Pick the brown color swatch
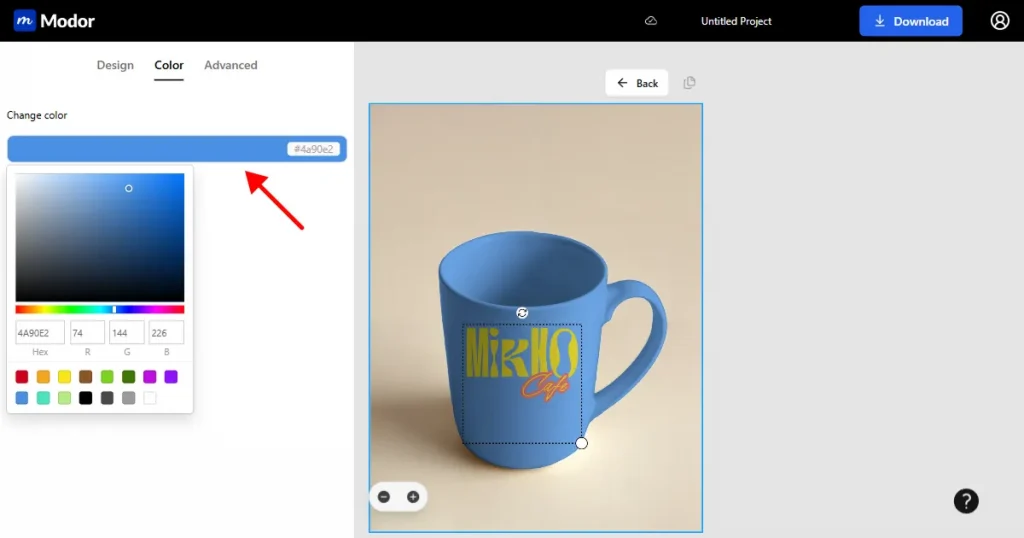The image size is (1024, 538). [86, 376]
